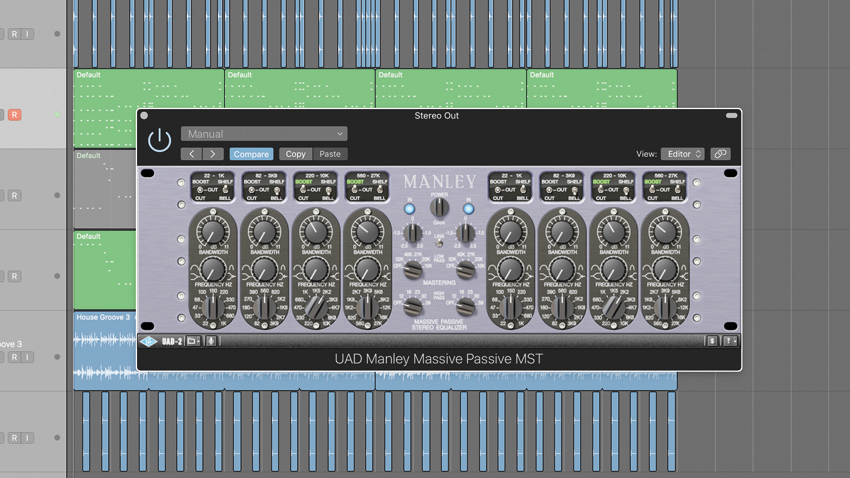Viewport: 850px width, 478px height.
Task: Click the red record-enable R button on track
Action: coord(15,115)
